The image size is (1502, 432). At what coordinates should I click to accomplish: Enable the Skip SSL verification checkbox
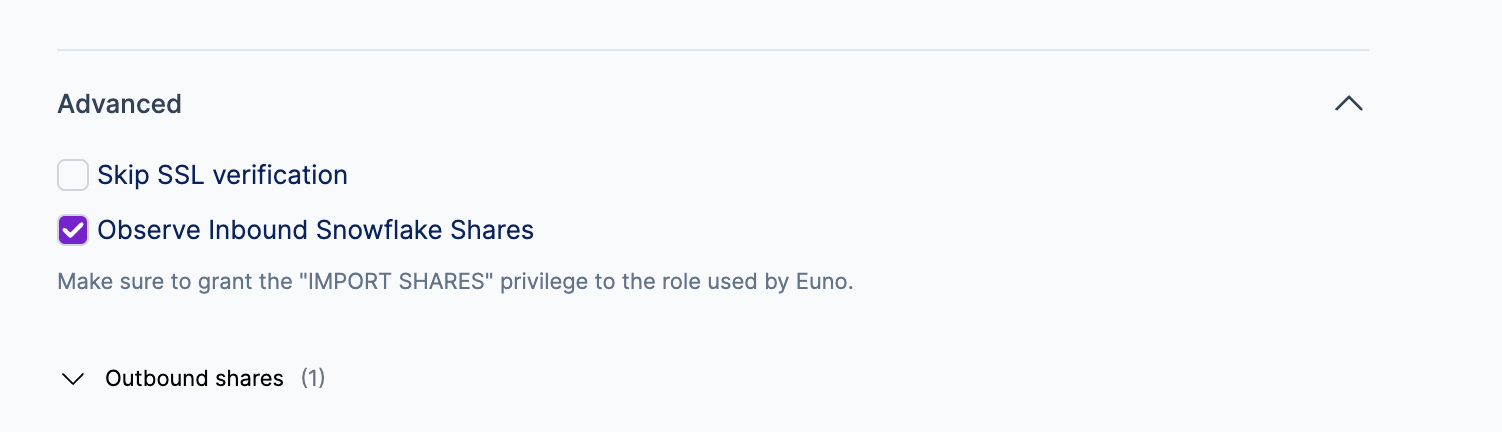(x=73, y=175)
